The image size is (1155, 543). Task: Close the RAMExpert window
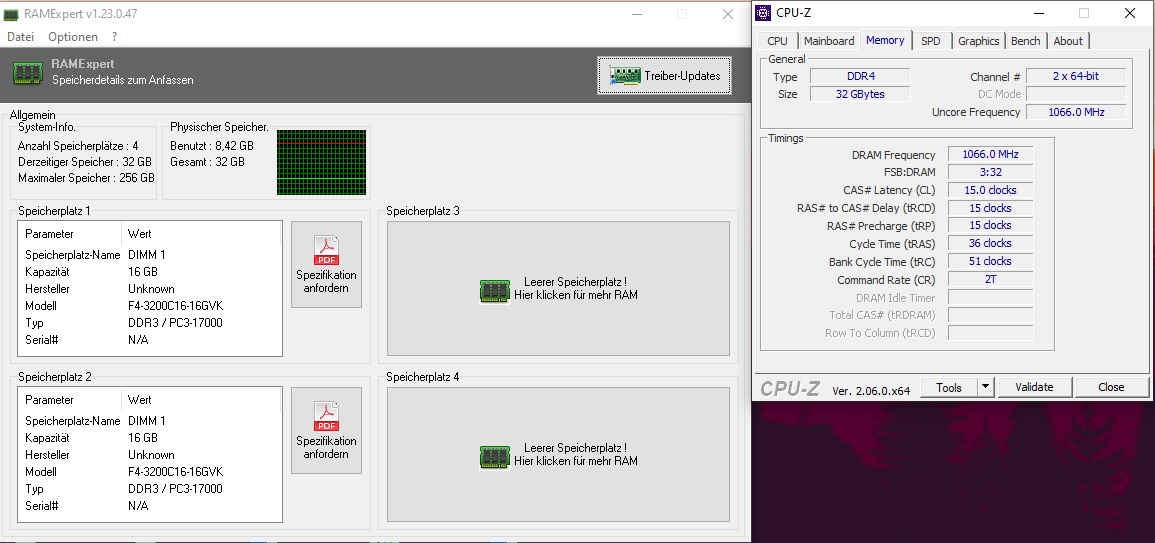pyautogui.click(x=728, y=14)
